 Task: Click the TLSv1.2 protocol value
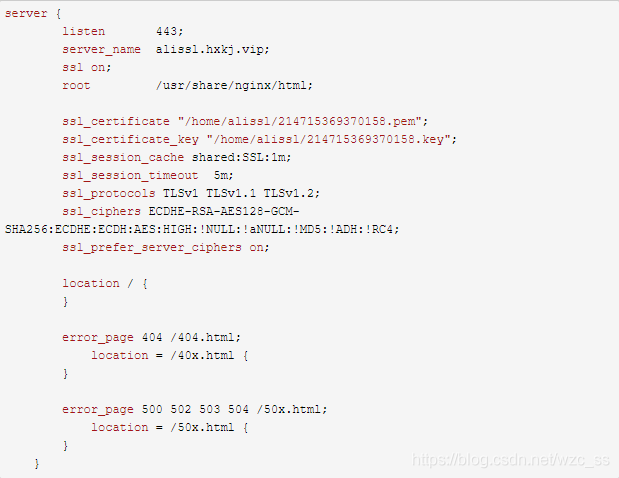click(292, 193)
